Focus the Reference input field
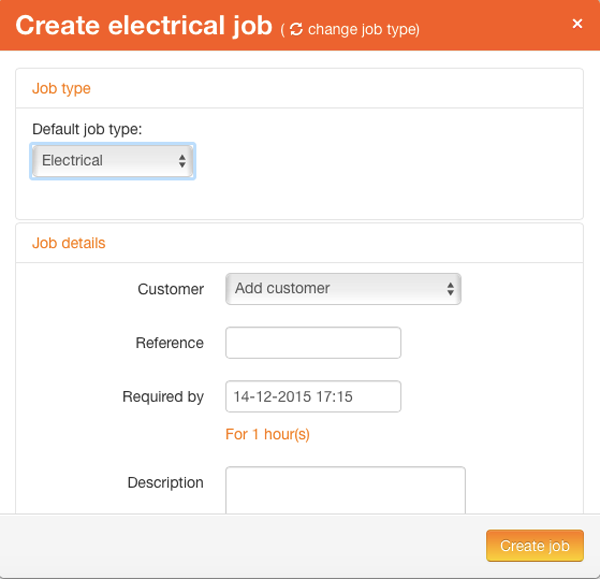The width and height of the screenshot is (600, 579). (x=313, y=343)
